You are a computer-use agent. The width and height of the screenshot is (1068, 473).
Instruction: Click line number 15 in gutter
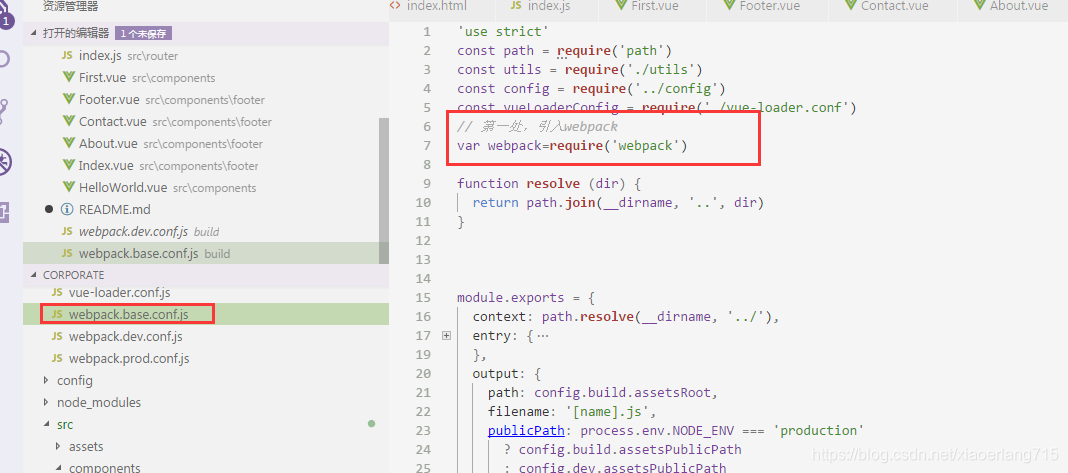point(423,298)
